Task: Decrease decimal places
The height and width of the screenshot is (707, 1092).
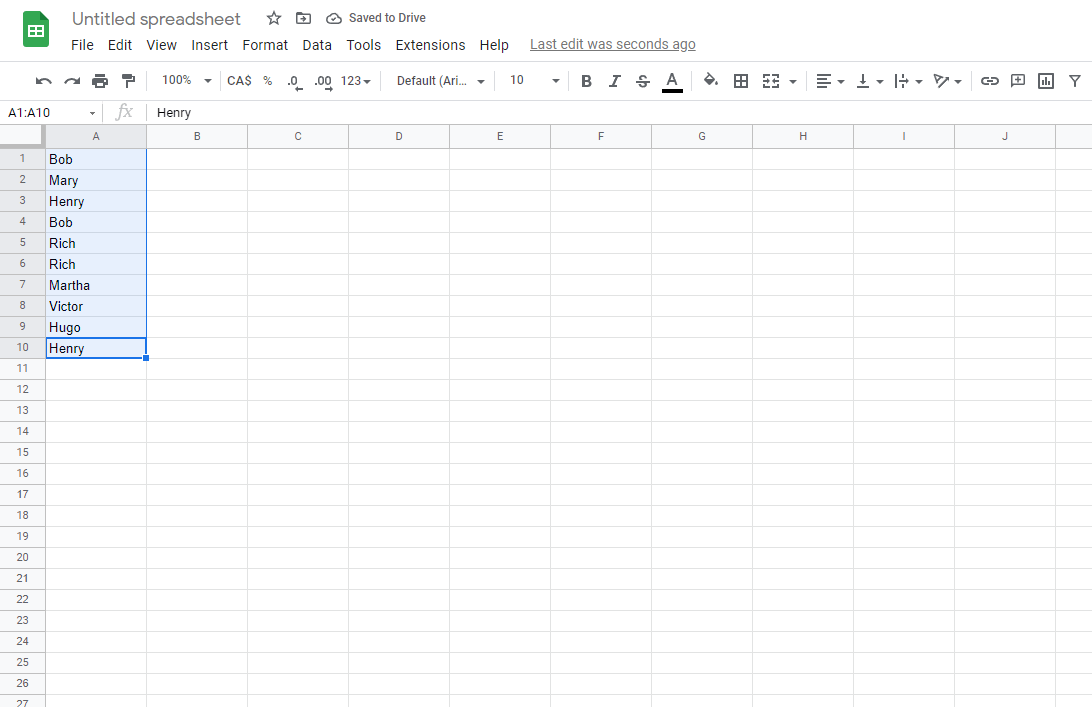Action: [293, 80]
